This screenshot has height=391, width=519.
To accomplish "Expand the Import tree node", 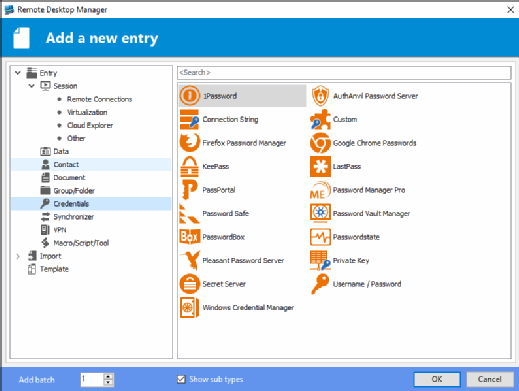I will click(18, 256).
